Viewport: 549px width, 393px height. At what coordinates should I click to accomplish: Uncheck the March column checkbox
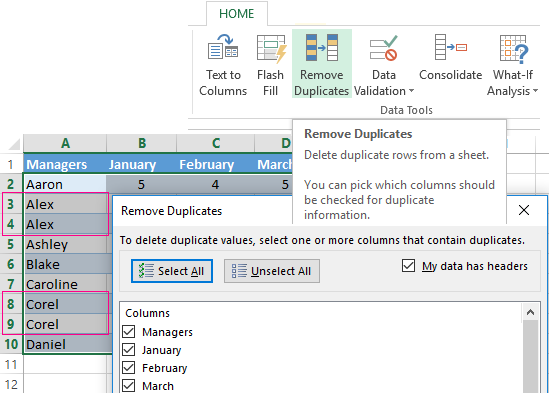129,386
